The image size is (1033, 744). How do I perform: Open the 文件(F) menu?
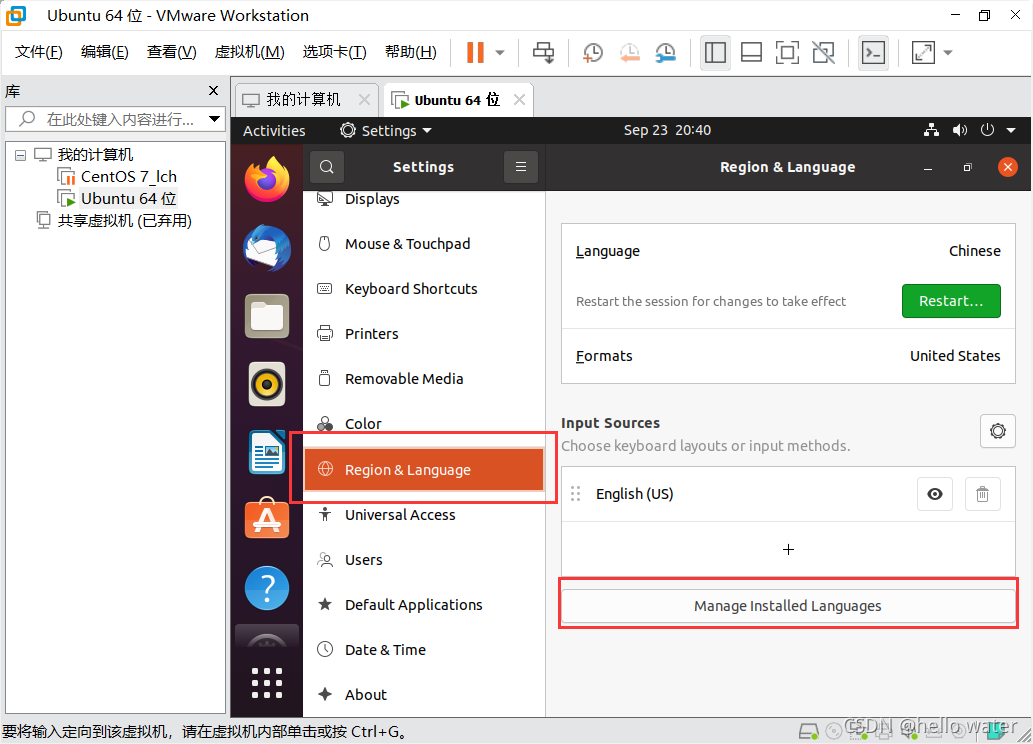pos(38,52)
